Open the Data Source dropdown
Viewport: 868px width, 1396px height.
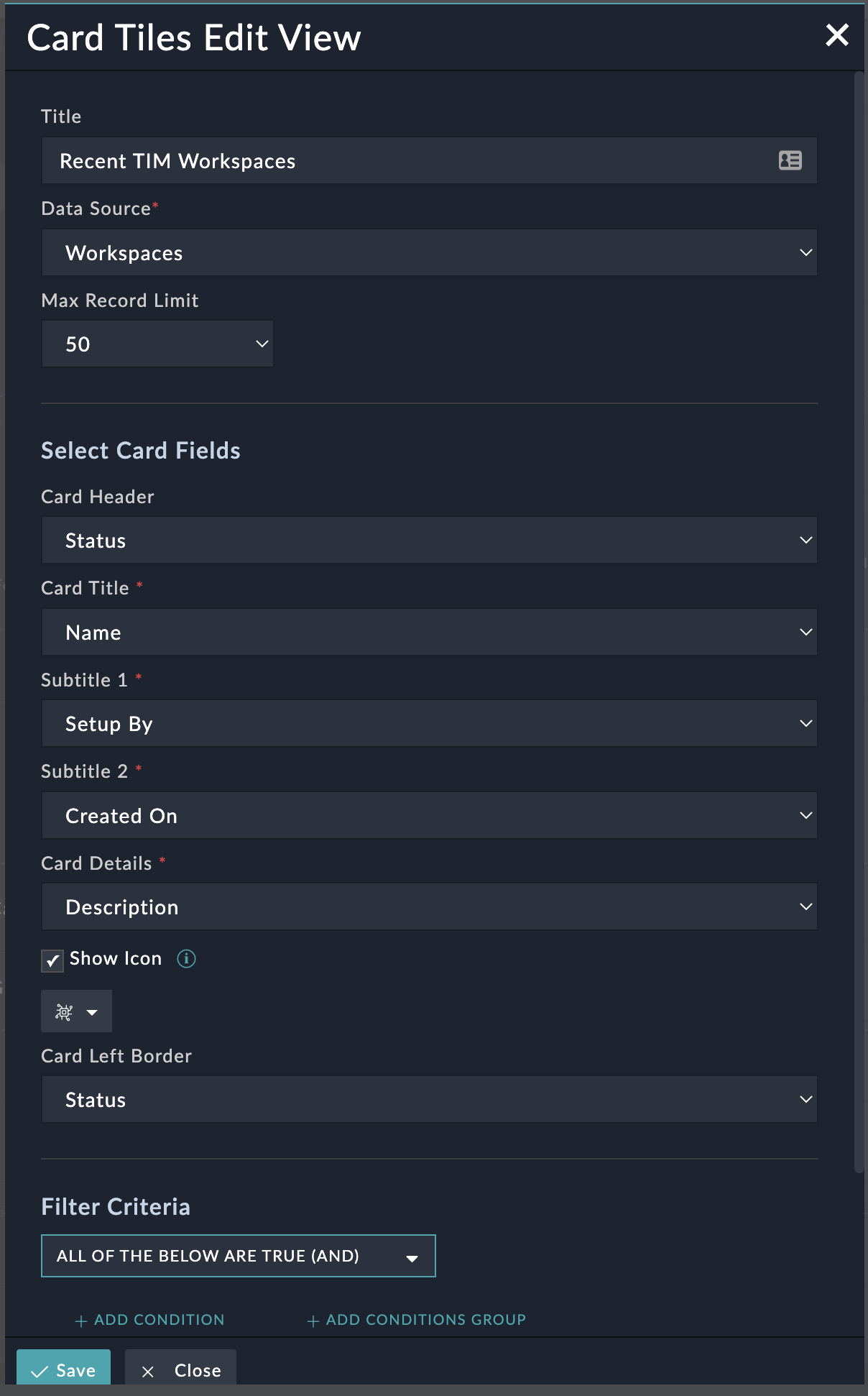pyautogui.click(x=429, y=253)
